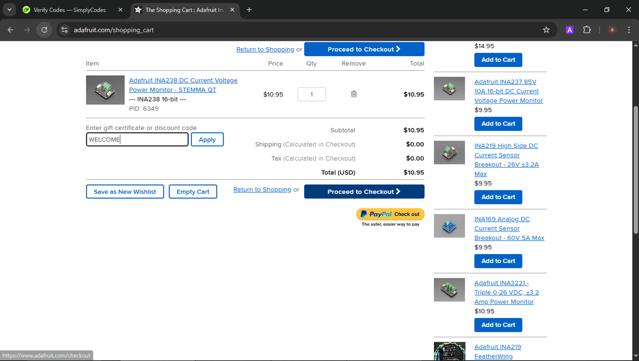Screen dimensions: 639x361
Task: Click INA219 High Side product thumbnail
Action: coord(449,152)
